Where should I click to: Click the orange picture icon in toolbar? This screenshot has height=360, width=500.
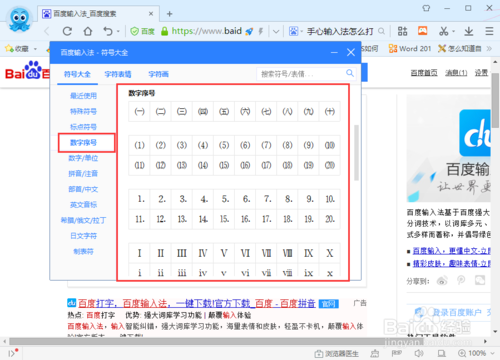tap(422, 31)
